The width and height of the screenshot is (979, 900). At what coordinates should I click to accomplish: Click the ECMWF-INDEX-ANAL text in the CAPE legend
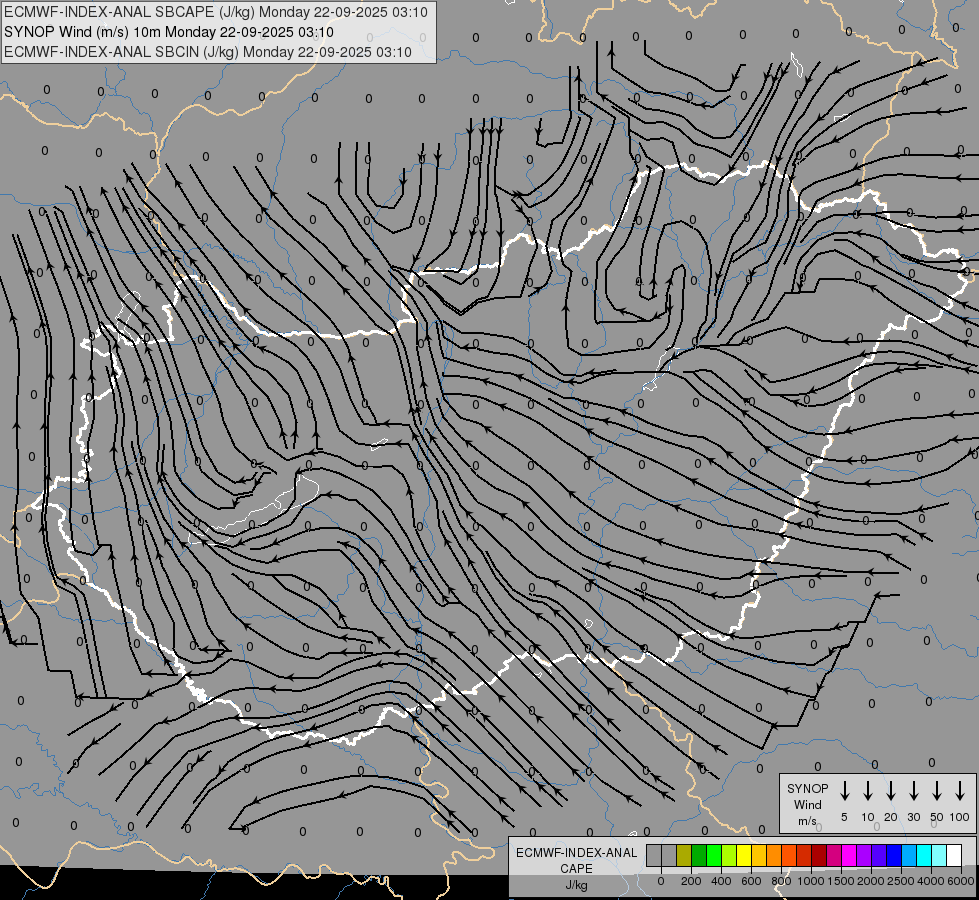[576, 853]
